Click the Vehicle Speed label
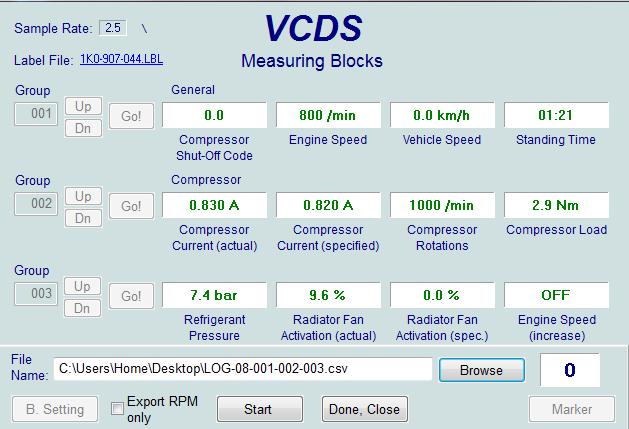 click(442, 140)
